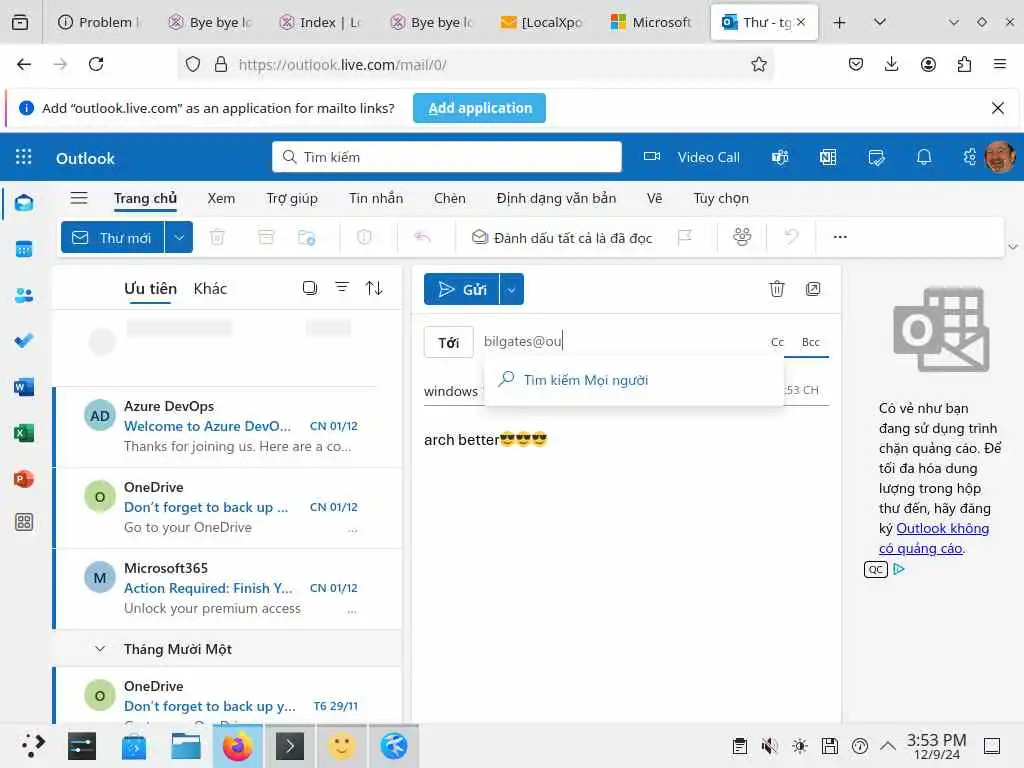Viewport: 1024px width, 768px height.
Task: Show hidden system tray icons
Action: pyautogui.click(x=888, y=746)
